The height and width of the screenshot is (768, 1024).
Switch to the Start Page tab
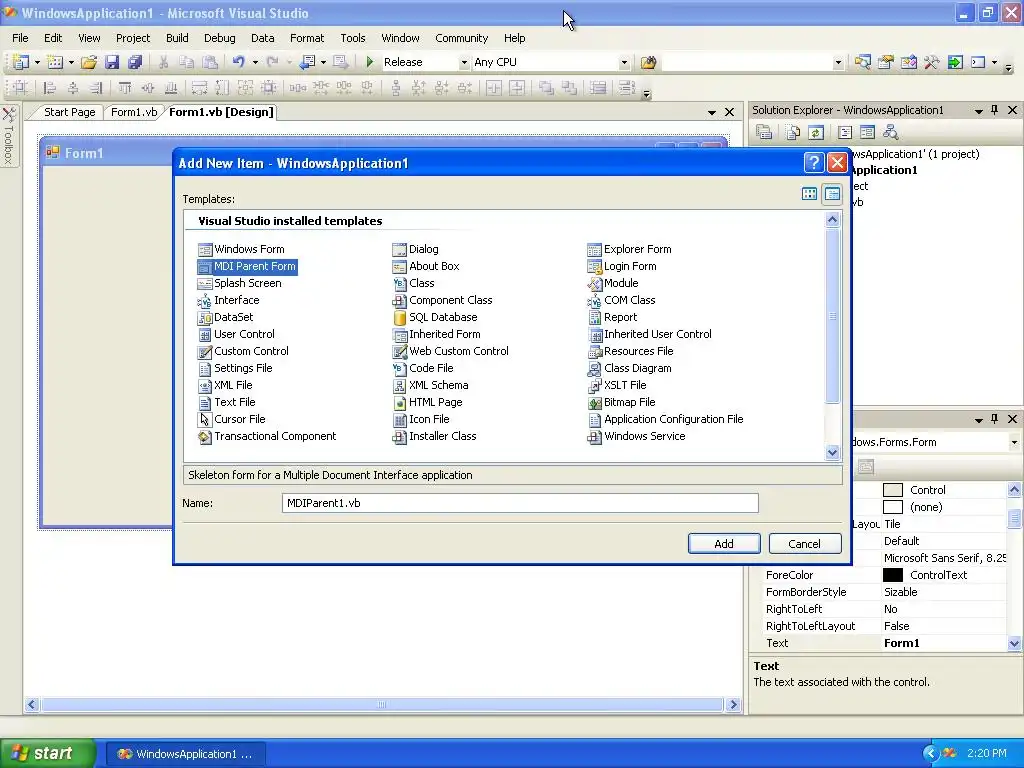[70, 112]
